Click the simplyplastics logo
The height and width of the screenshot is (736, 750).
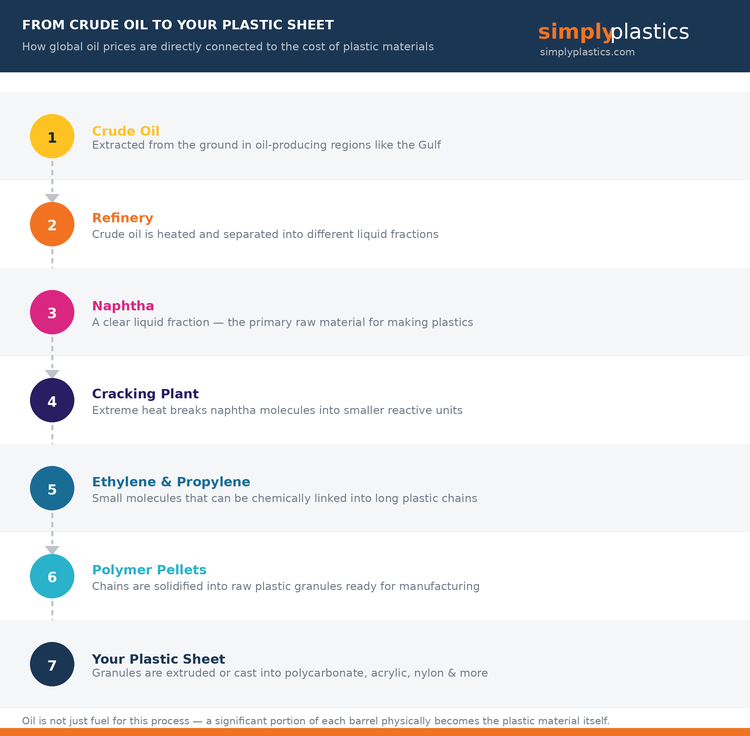(x=613, y=32)
